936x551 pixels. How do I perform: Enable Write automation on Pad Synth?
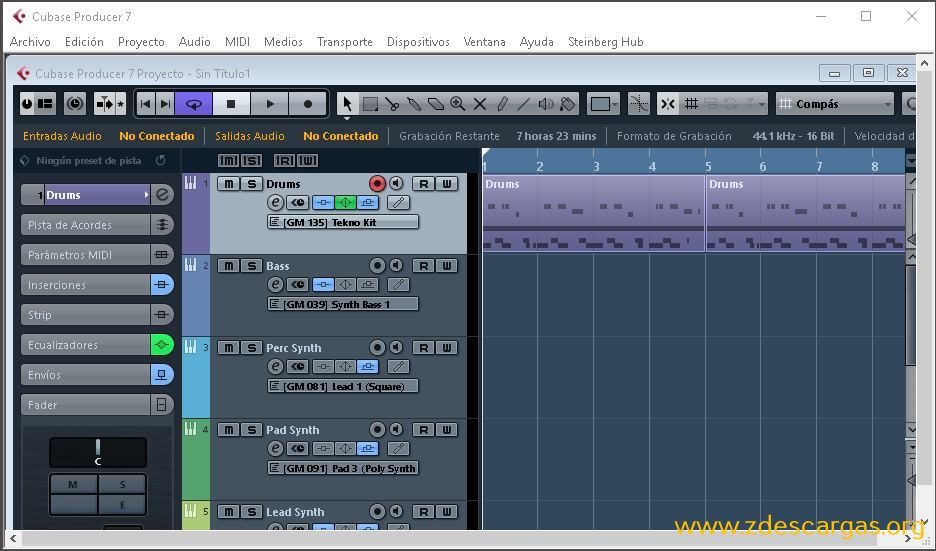click(447, 429)
